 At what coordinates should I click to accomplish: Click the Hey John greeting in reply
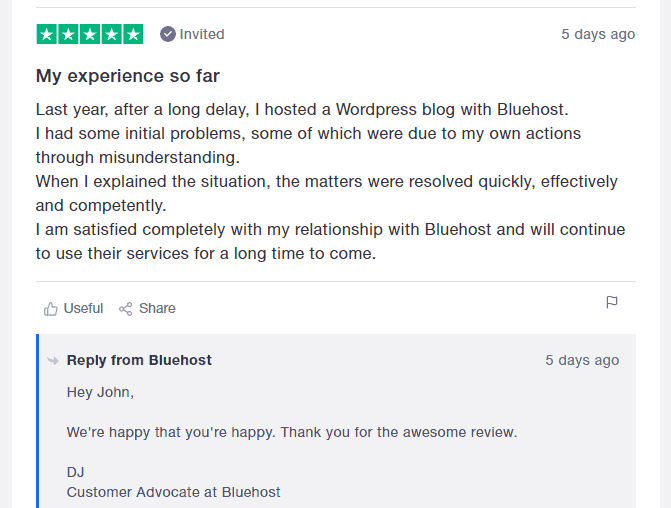pyautogui.click(x=100, y=392)
